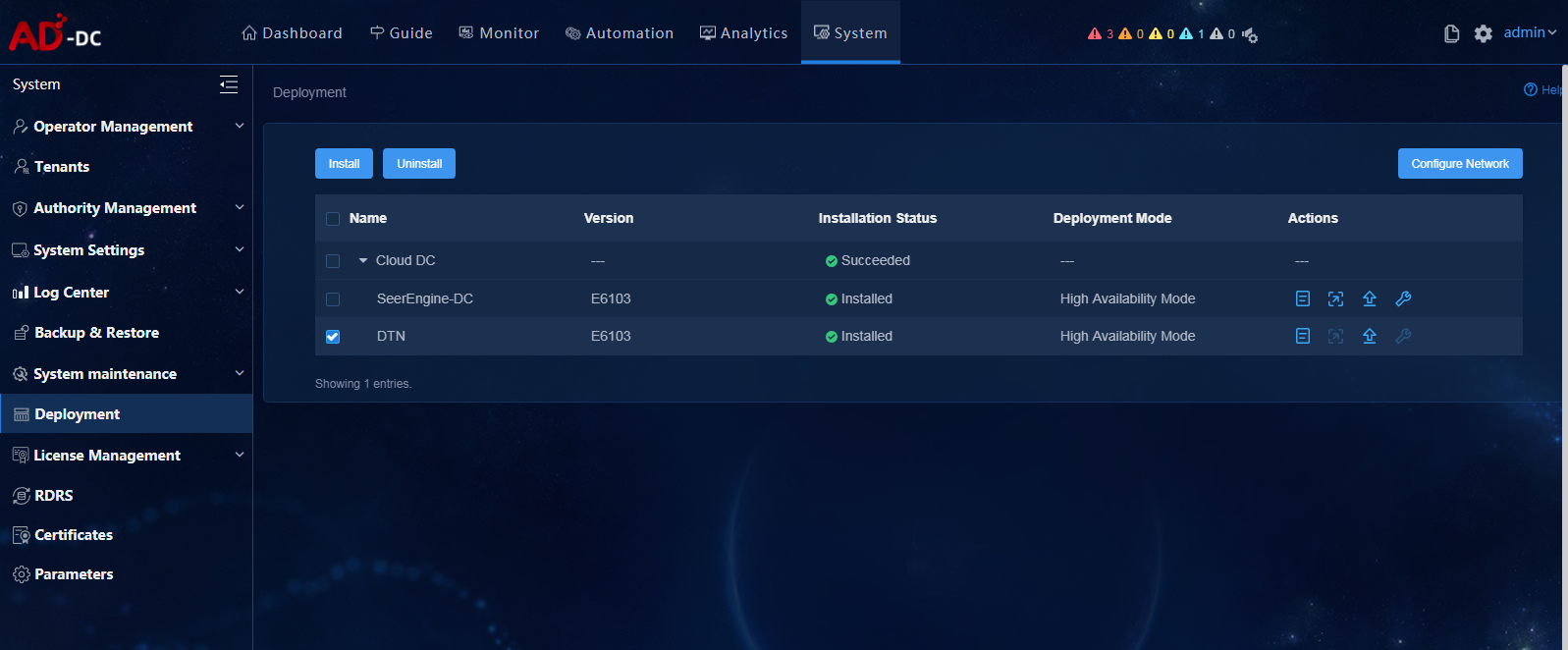Image resolution: width=1568 pixels, height=650 pixels.
Task: Click the Install button
Action: tap(344, 164)
